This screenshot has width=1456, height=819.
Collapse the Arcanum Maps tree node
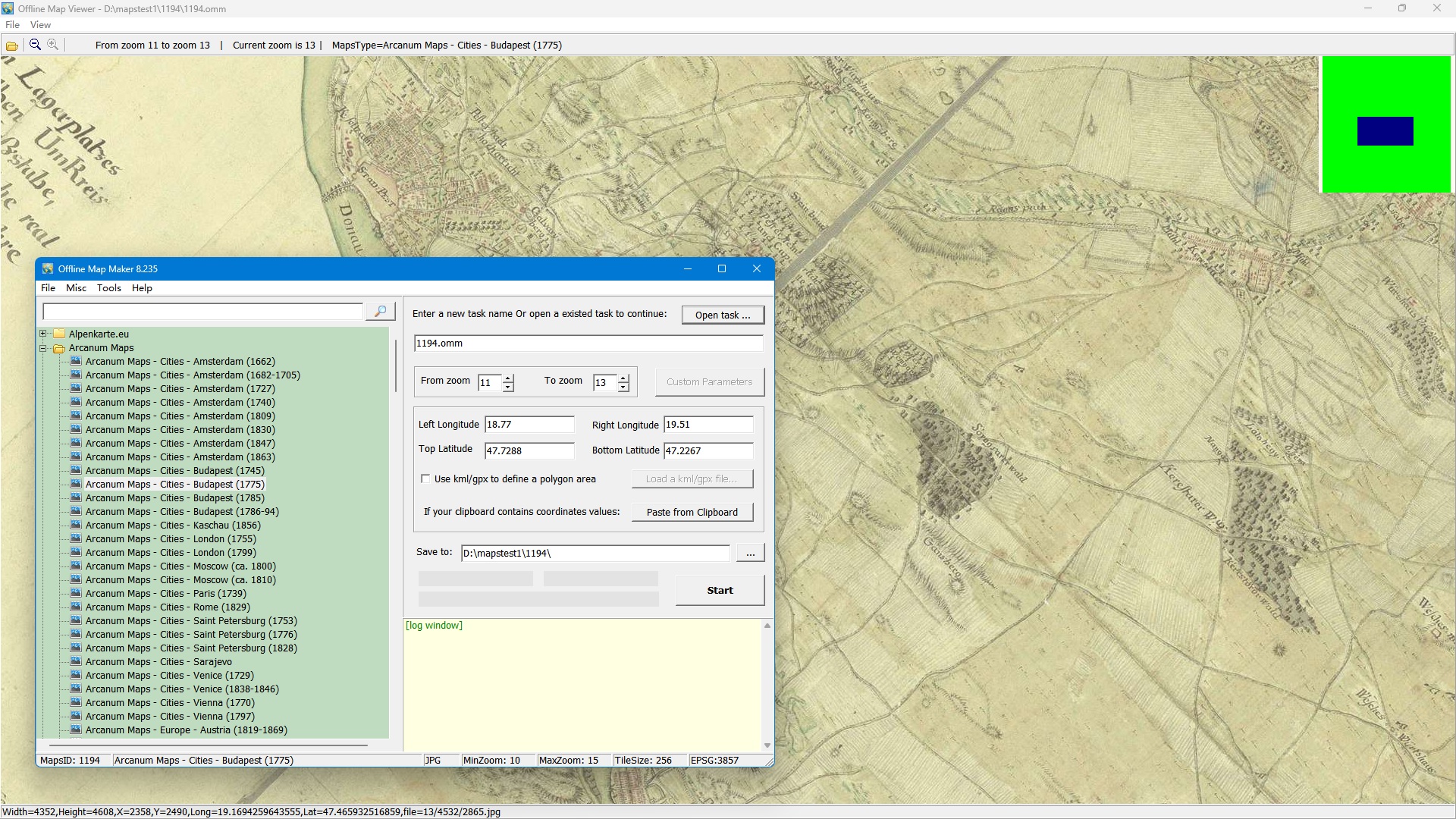(43, 348)
